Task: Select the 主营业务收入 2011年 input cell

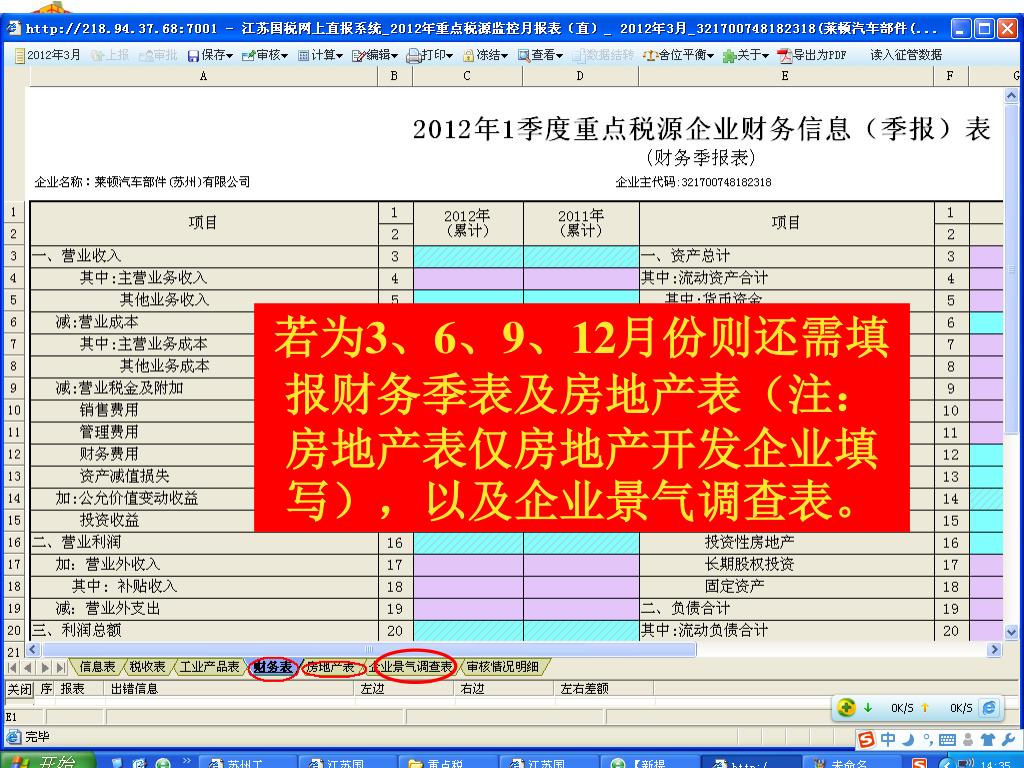Action: point(581,278)
